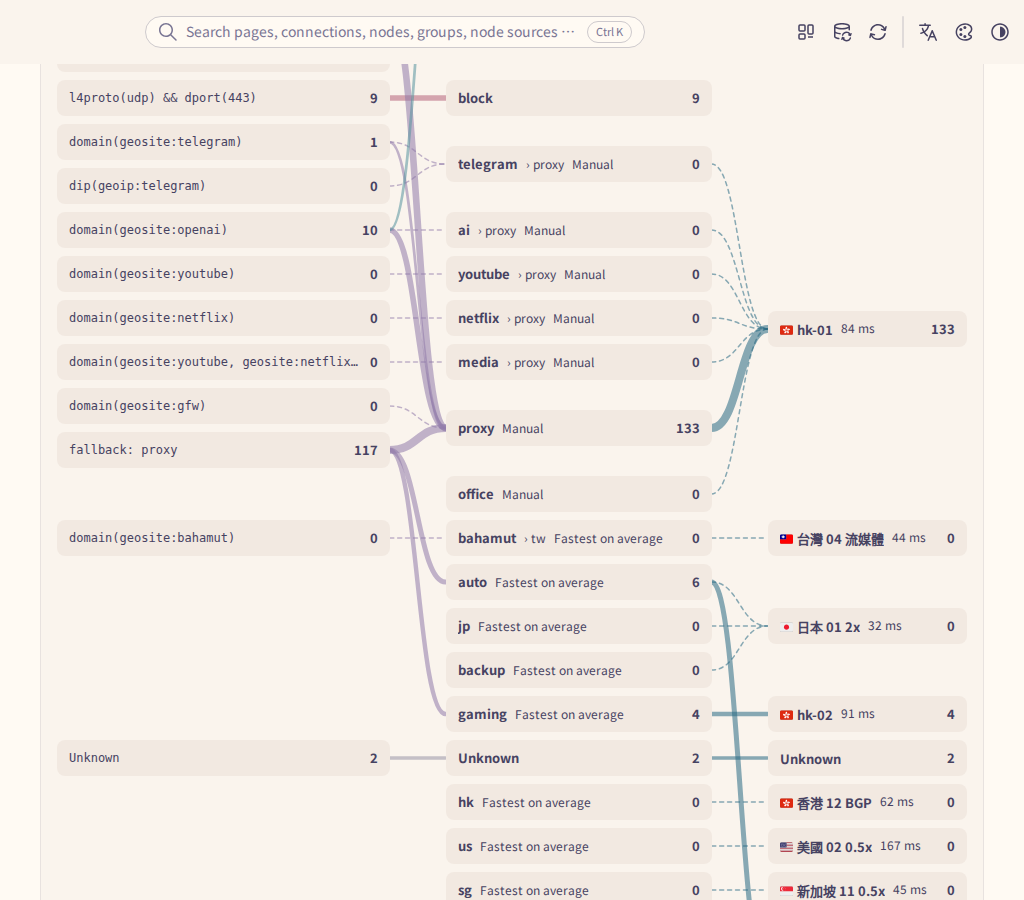Select the 日本 01 2x node

tap(867, 626)
